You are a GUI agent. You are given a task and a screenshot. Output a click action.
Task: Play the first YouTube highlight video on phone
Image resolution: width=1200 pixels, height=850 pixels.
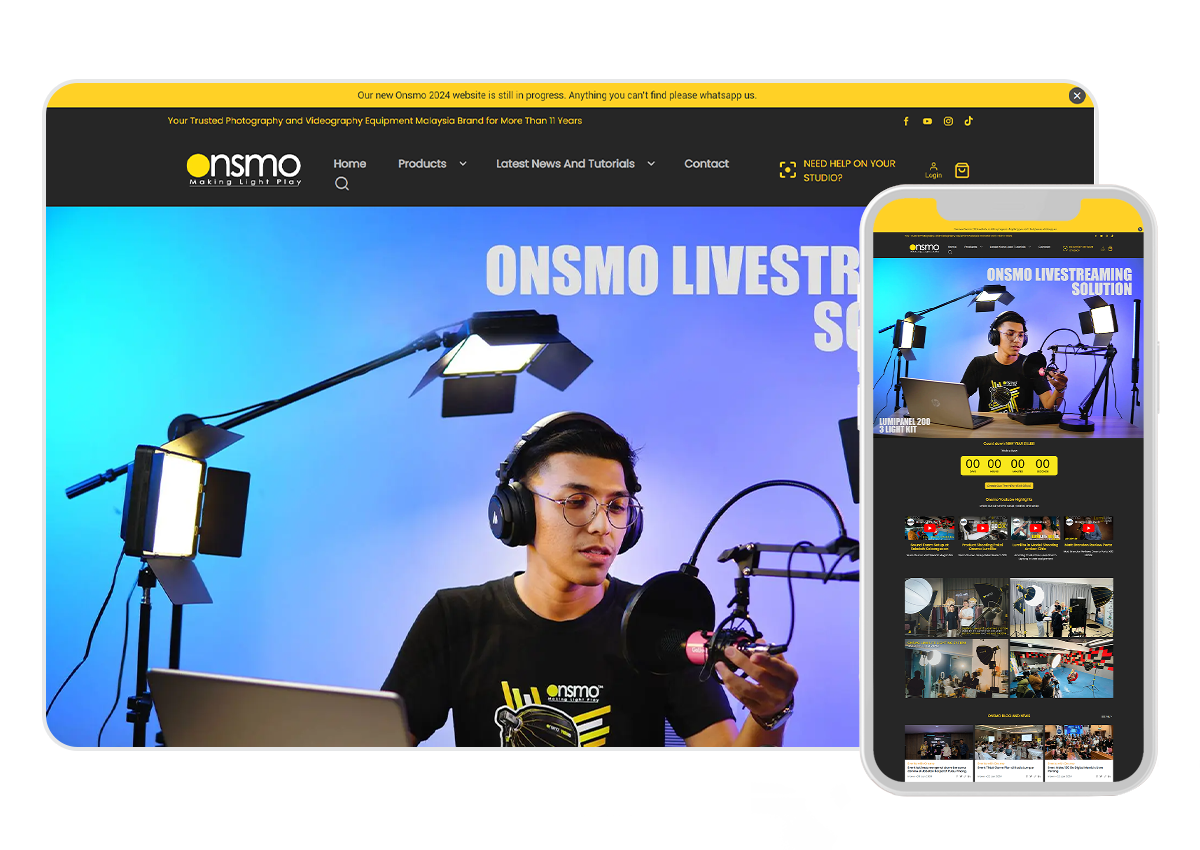coord(929,528)
